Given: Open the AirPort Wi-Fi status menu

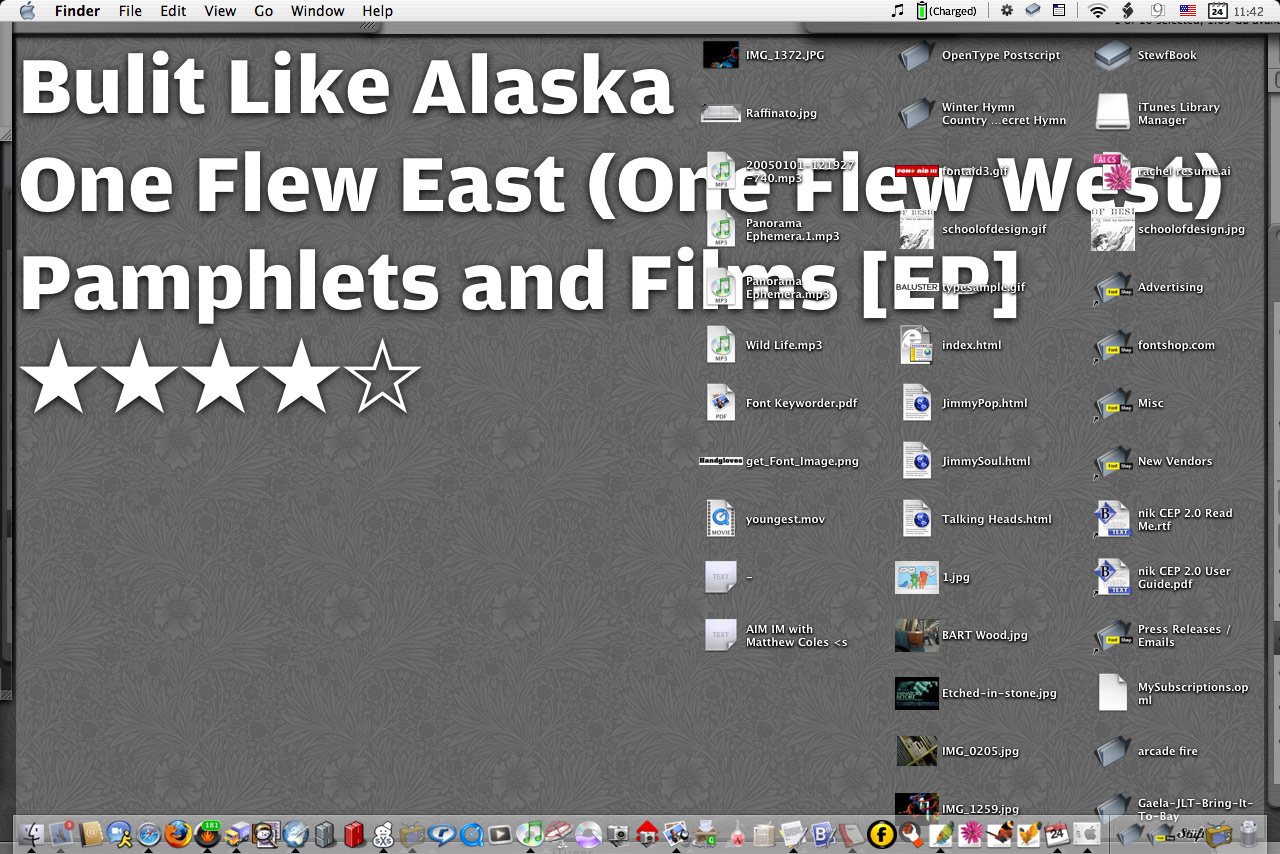Looking at the screenshot, I should [x=1098, y=11].
